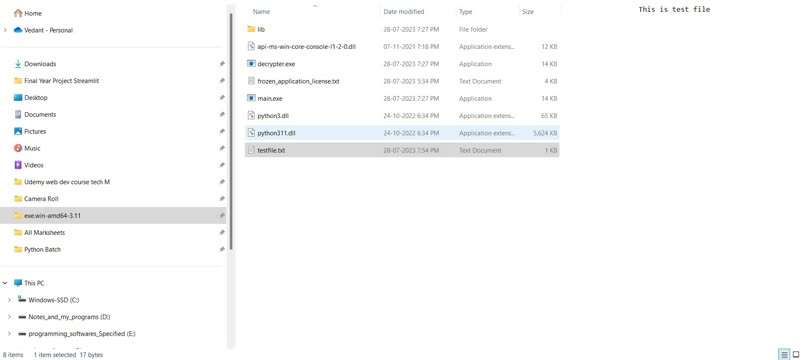Click the 65 KB size cell
Image resolution: width=804 pixels, height=360 pixels.
pyautogui.click(x=549, y=116)
